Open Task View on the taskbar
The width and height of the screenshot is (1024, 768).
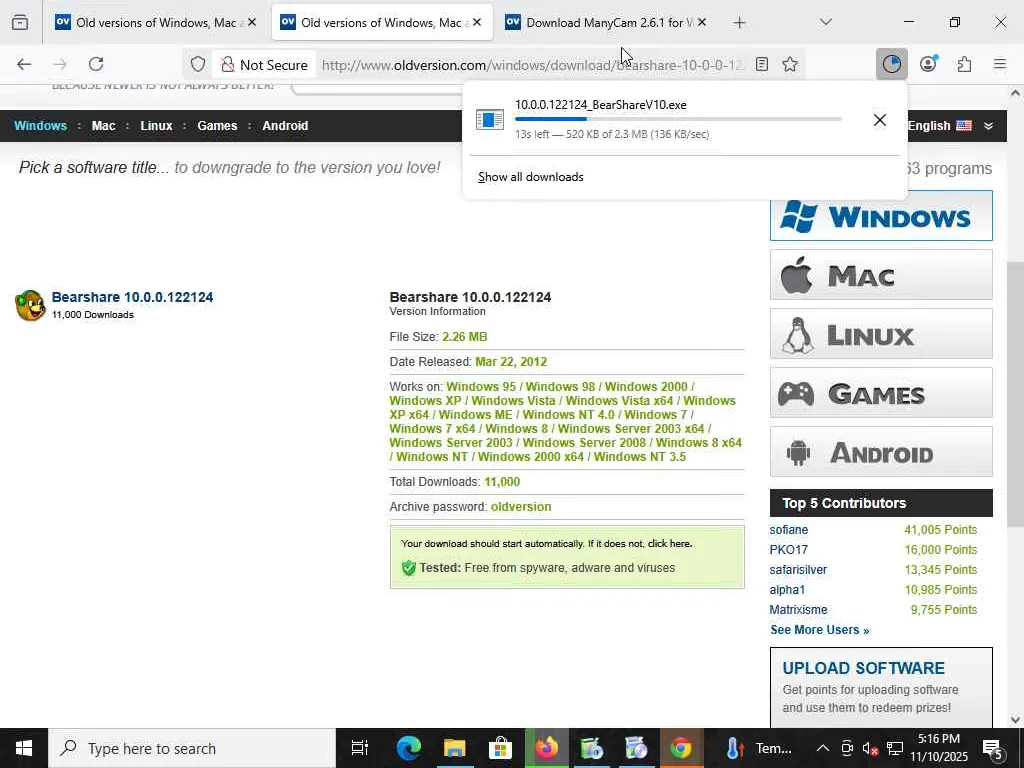360,748
